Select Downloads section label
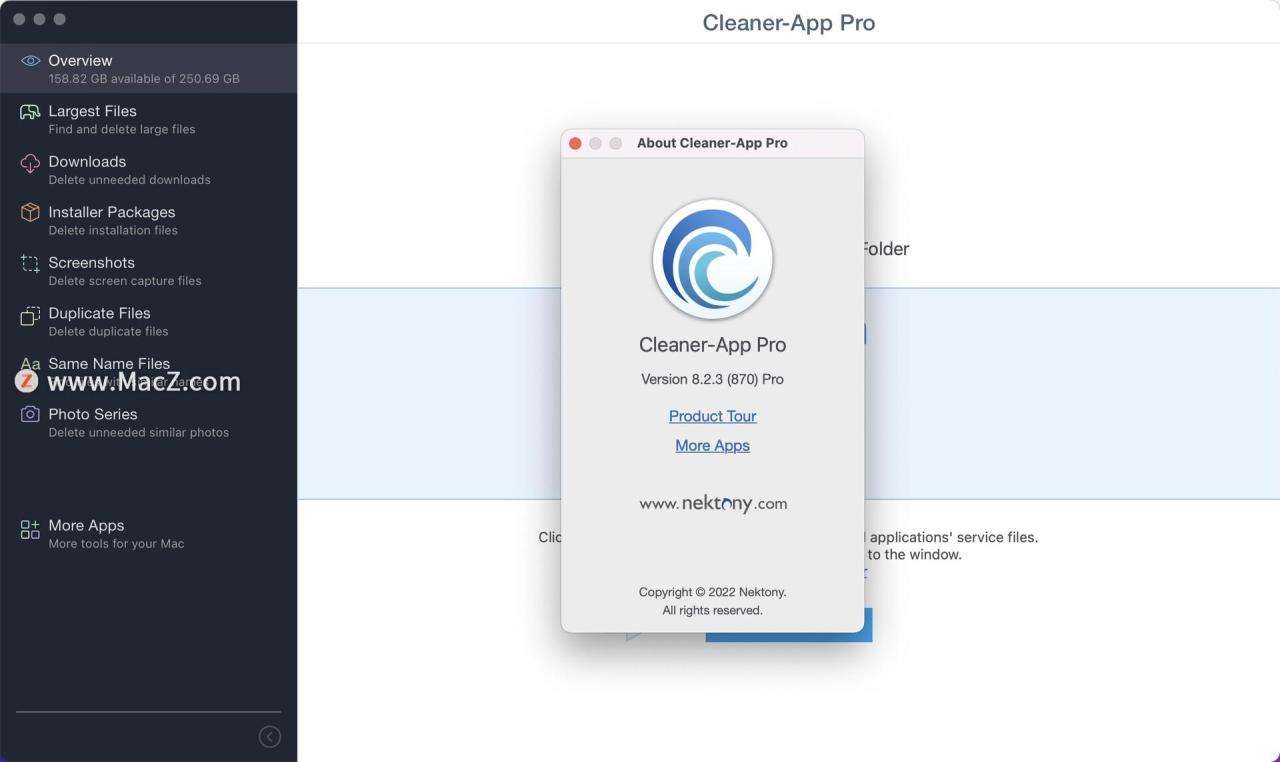 tap(87, 162)
